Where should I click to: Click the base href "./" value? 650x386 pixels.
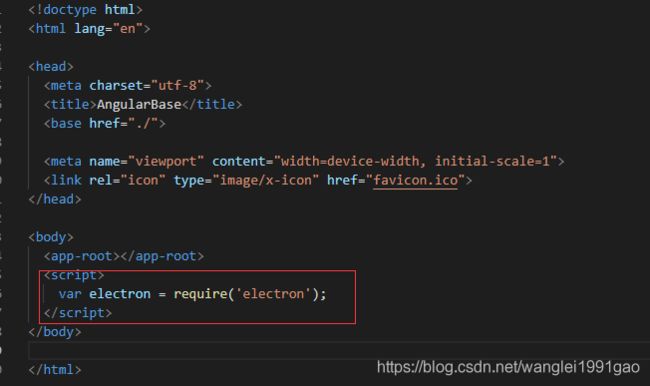click(x=143, y=124)
